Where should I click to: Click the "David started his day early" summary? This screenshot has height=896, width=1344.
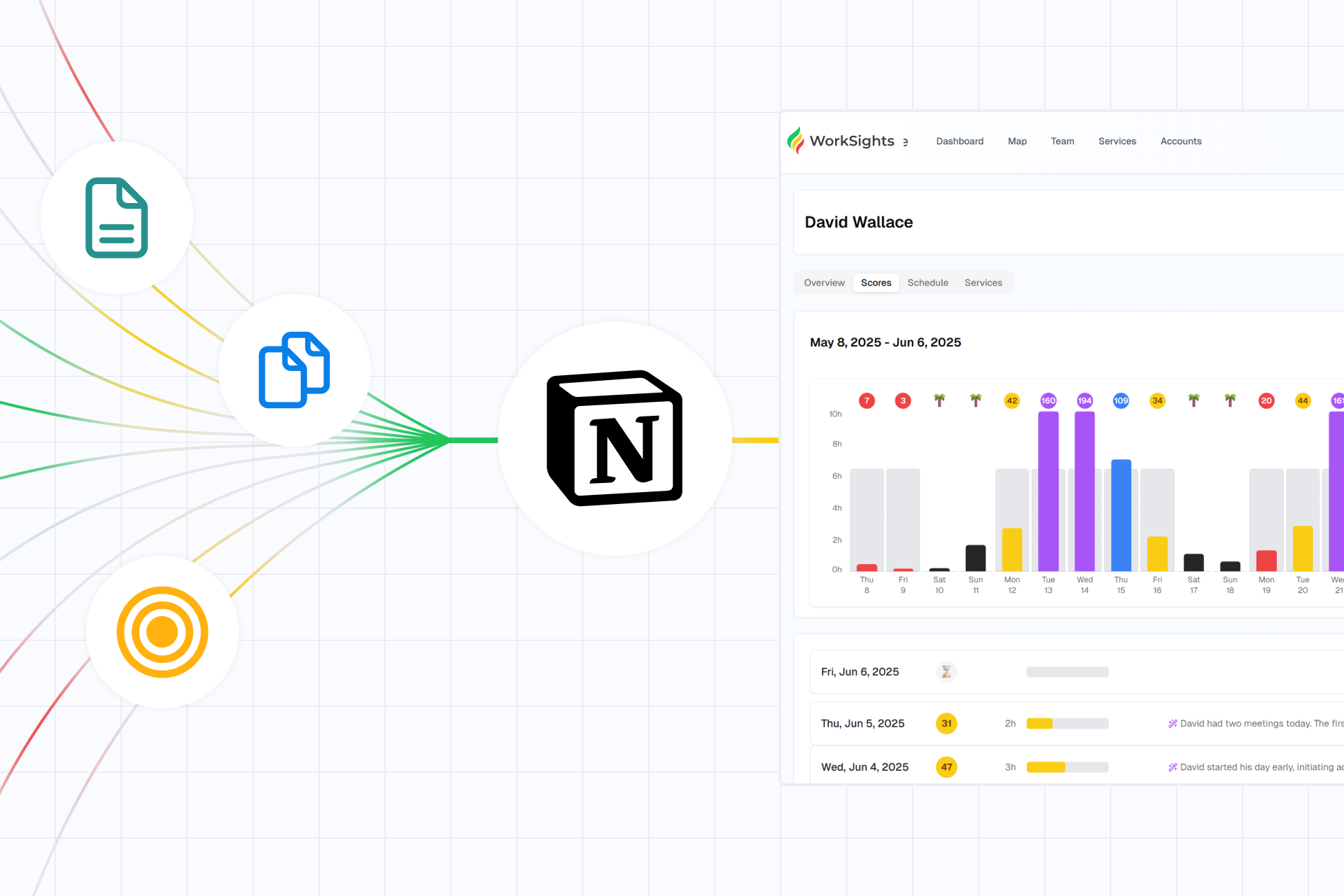pyautogui.click(x=1262, y=767)
